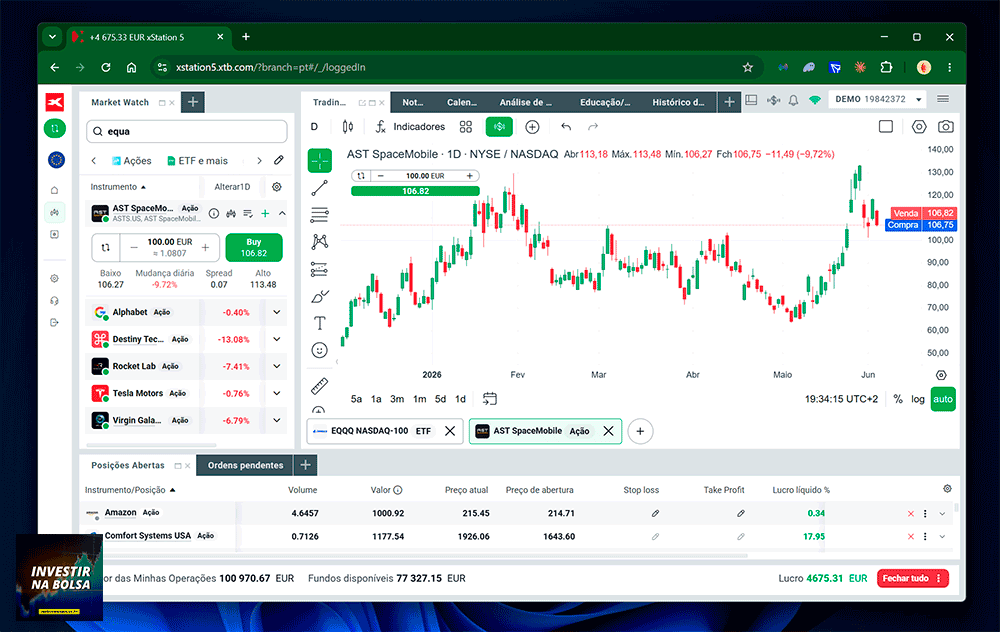
Task: Open chart layout selector square
Action: 886,127
